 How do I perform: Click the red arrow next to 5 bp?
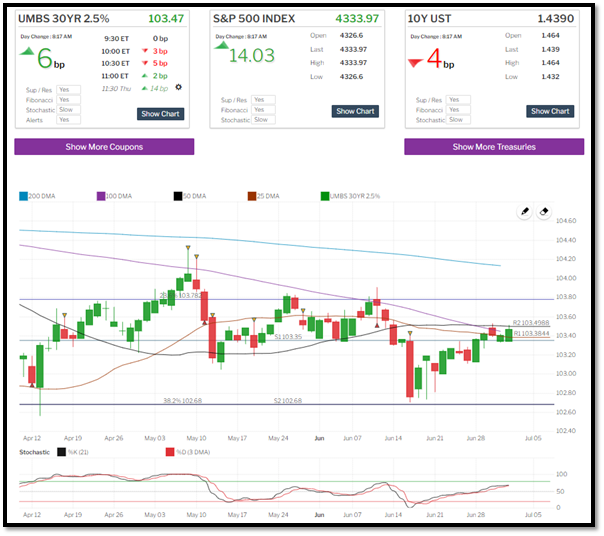(x=145, y=63)
